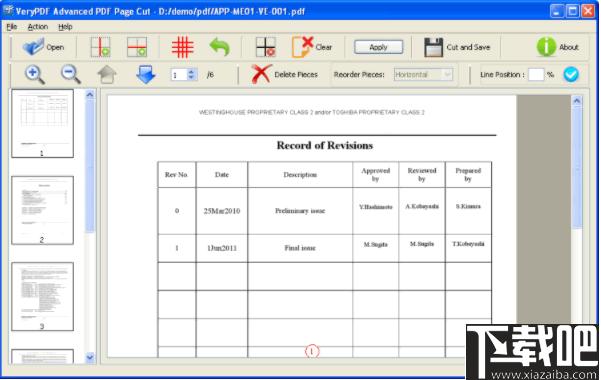Minimize the VeryPDF window

coord(557,11)
